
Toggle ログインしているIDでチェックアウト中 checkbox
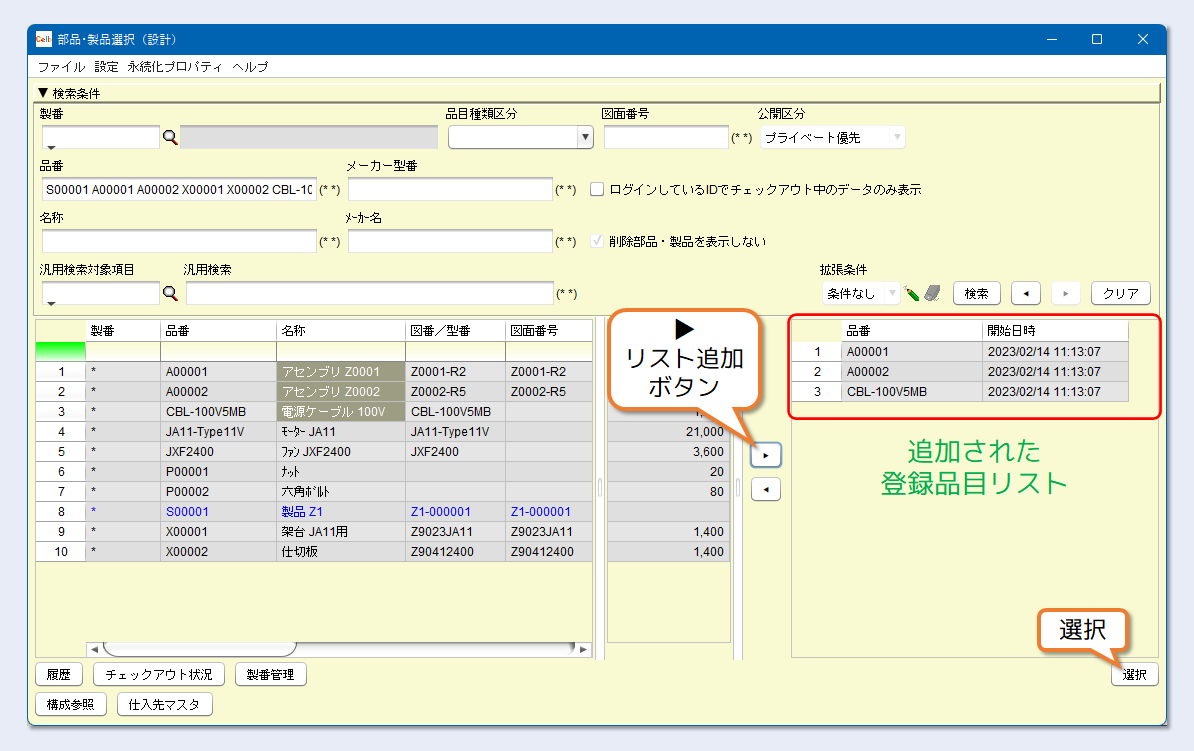coord(598,190)
